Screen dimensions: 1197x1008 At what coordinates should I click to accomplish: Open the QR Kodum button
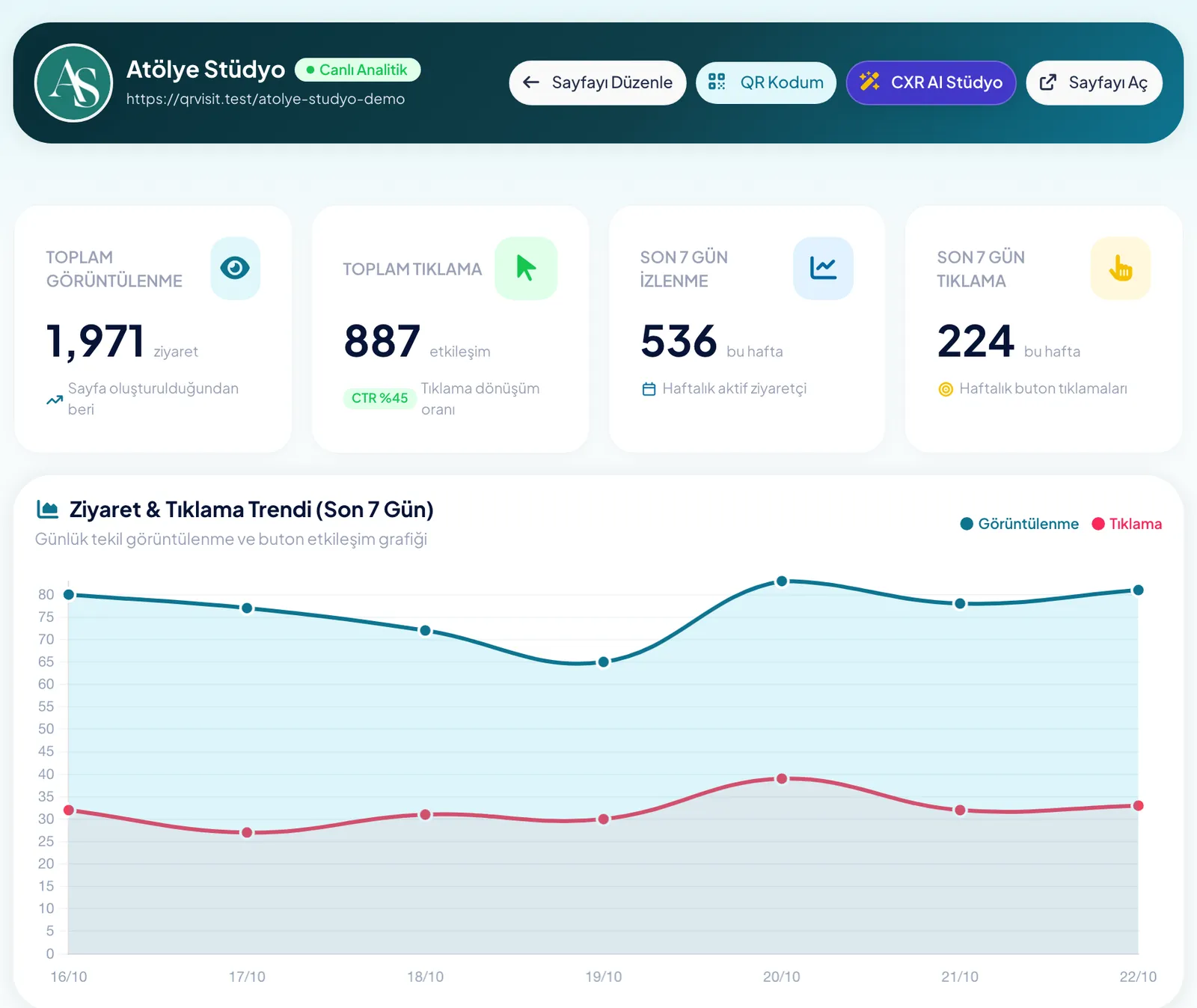(766, 82)
